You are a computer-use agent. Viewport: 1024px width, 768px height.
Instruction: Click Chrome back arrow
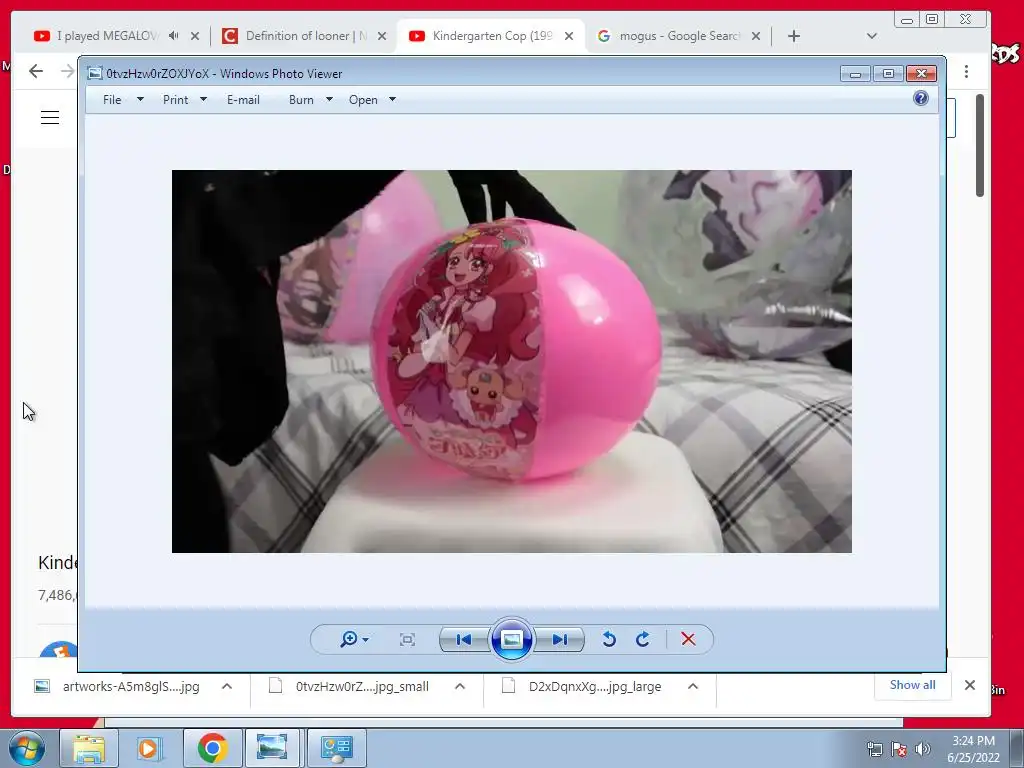click(x=36, y=71)
